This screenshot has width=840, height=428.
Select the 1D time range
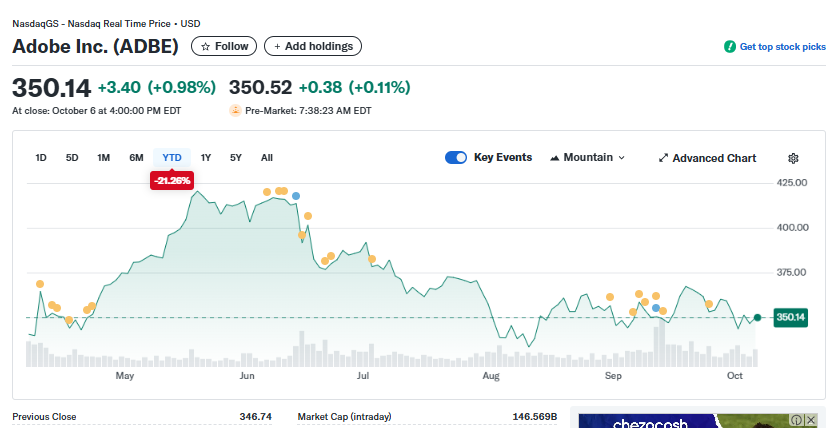[x=41, y=158]
